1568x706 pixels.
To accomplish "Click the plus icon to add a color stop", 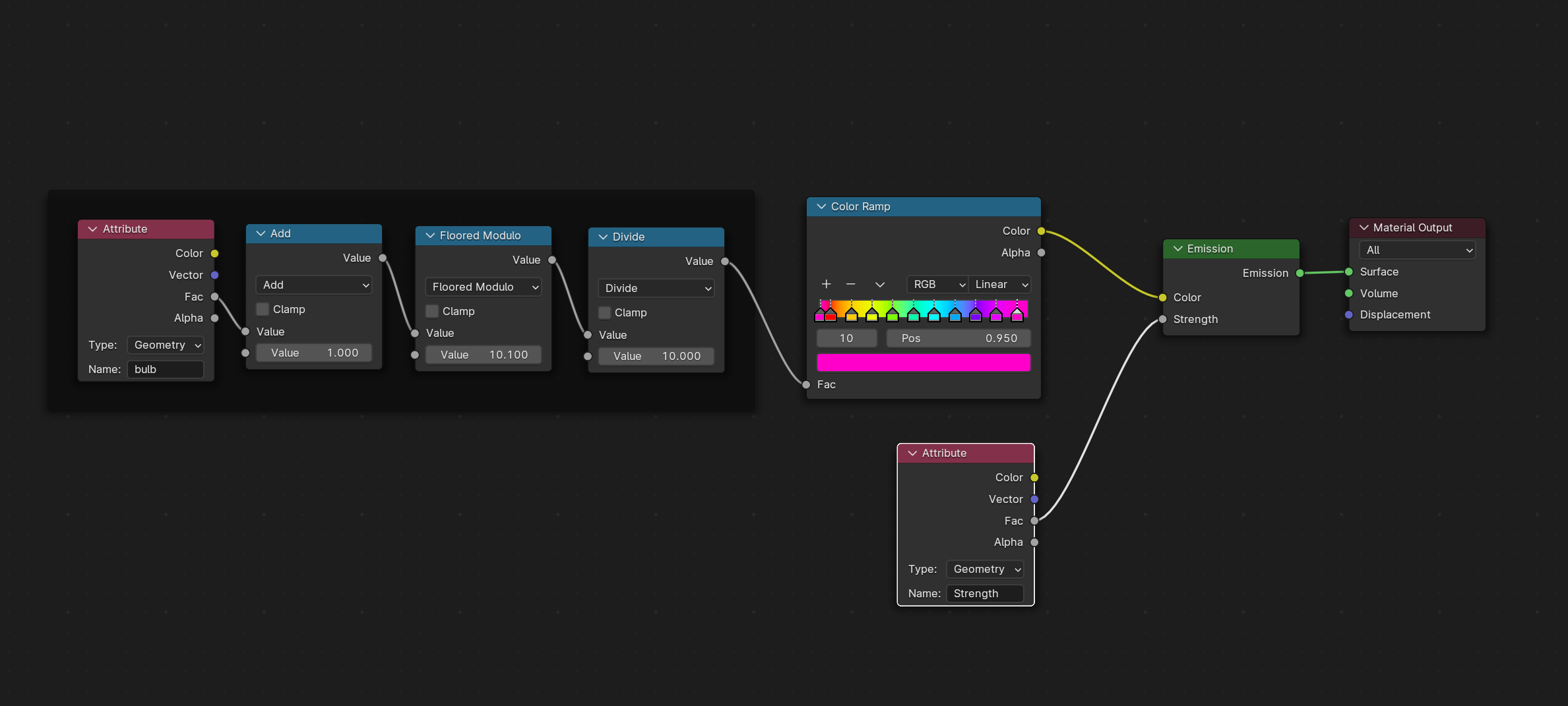I will (x=826, y=284).
